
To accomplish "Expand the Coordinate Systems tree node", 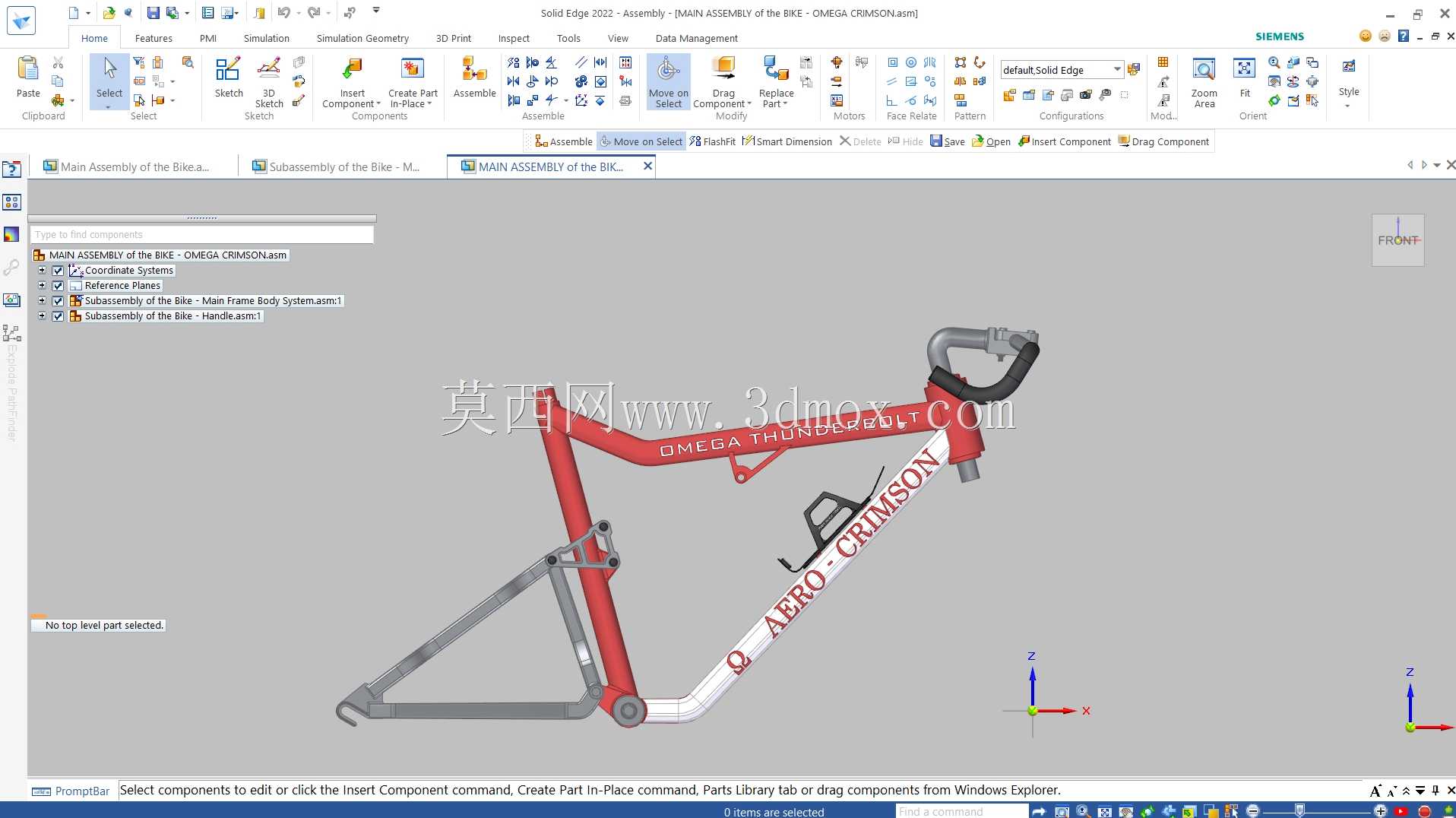I will (42, 271).
